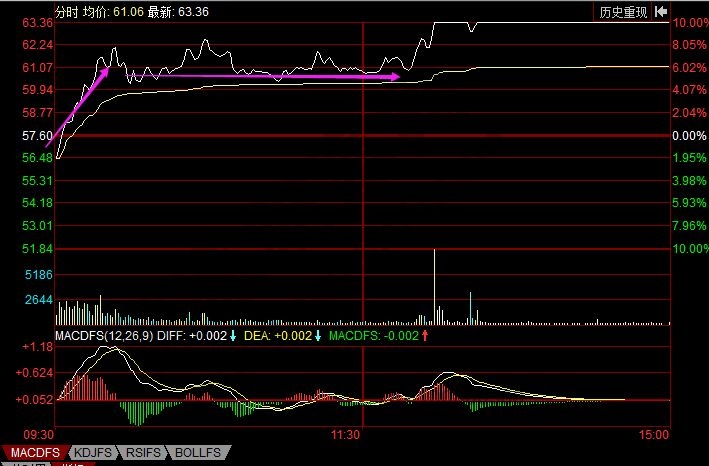Click the cyan down arrow after the DIFF value

233,336
